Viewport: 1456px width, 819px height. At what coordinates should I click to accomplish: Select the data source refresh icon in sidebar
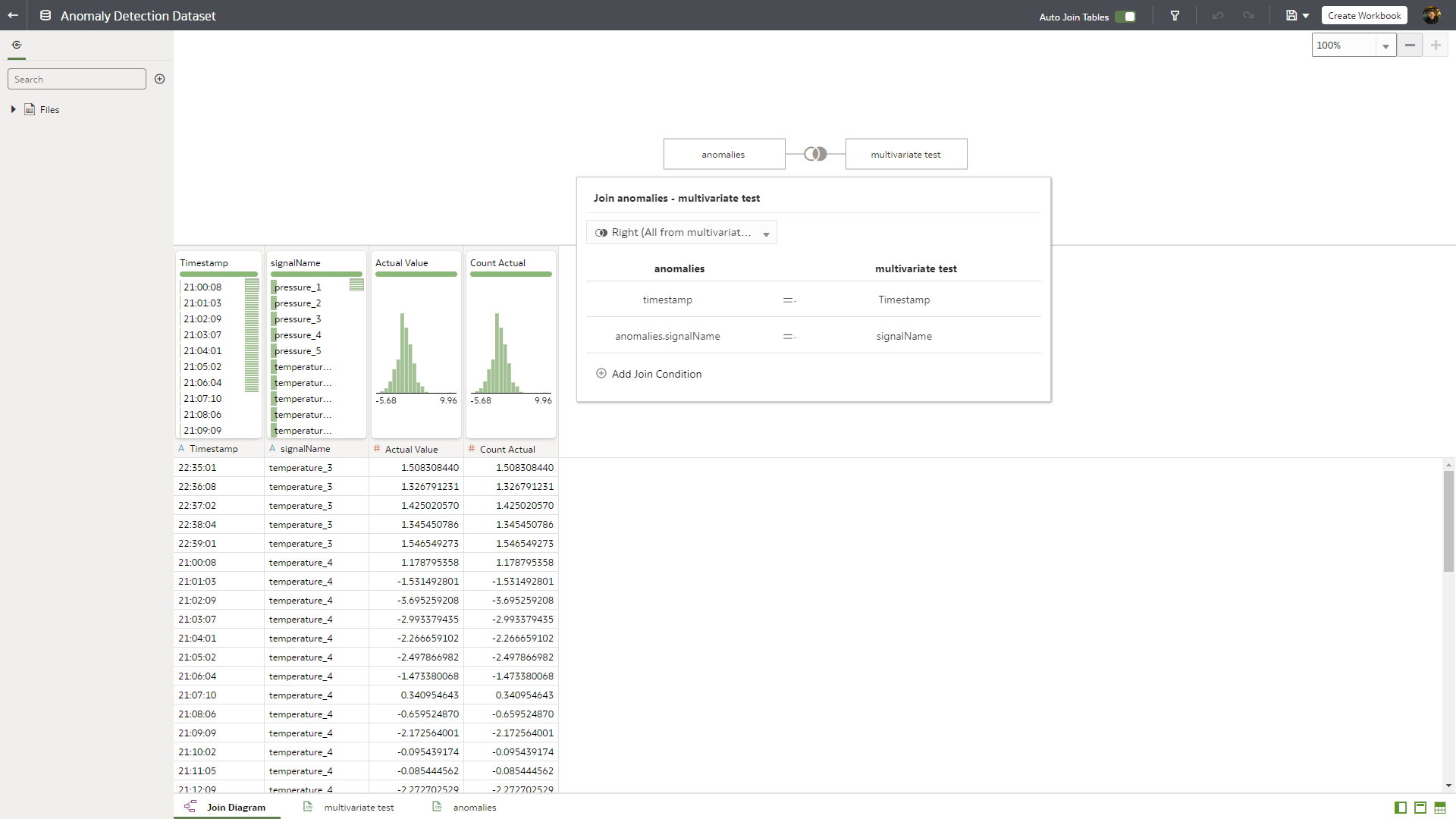click(x=17, y=44)
